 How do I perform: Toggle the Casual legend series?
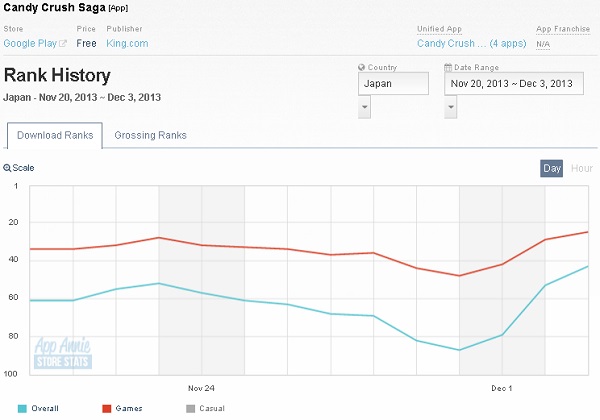coord(205,408)
